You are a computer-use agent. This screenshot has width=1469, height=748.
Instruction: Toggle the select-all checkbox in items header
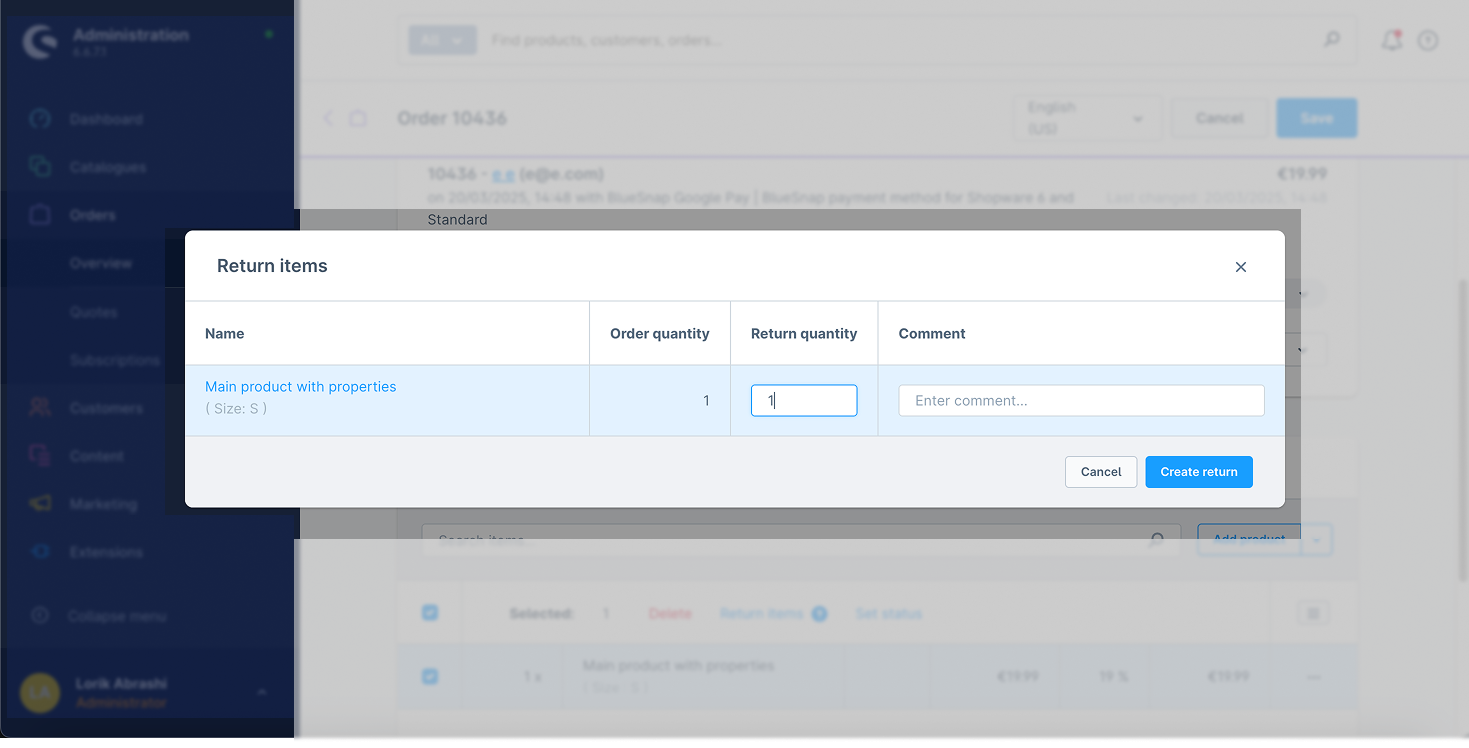(430, 613)
